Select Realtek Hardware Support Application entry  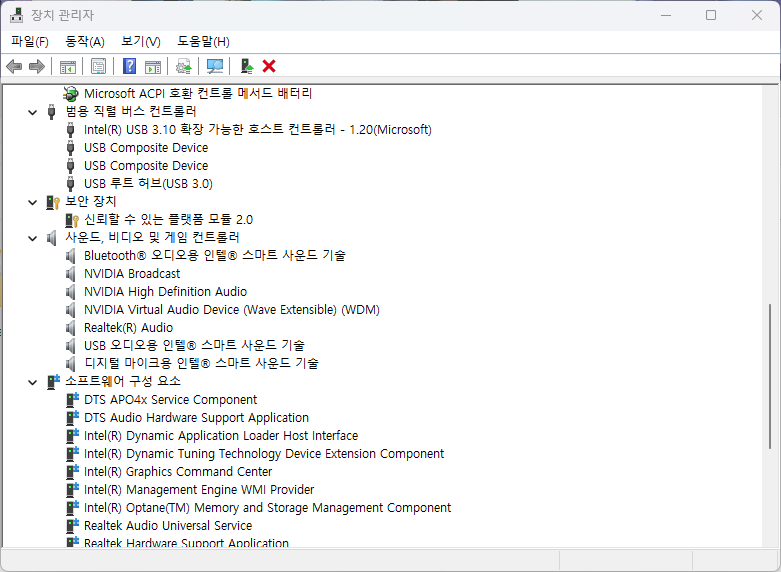tap(186, 542)
